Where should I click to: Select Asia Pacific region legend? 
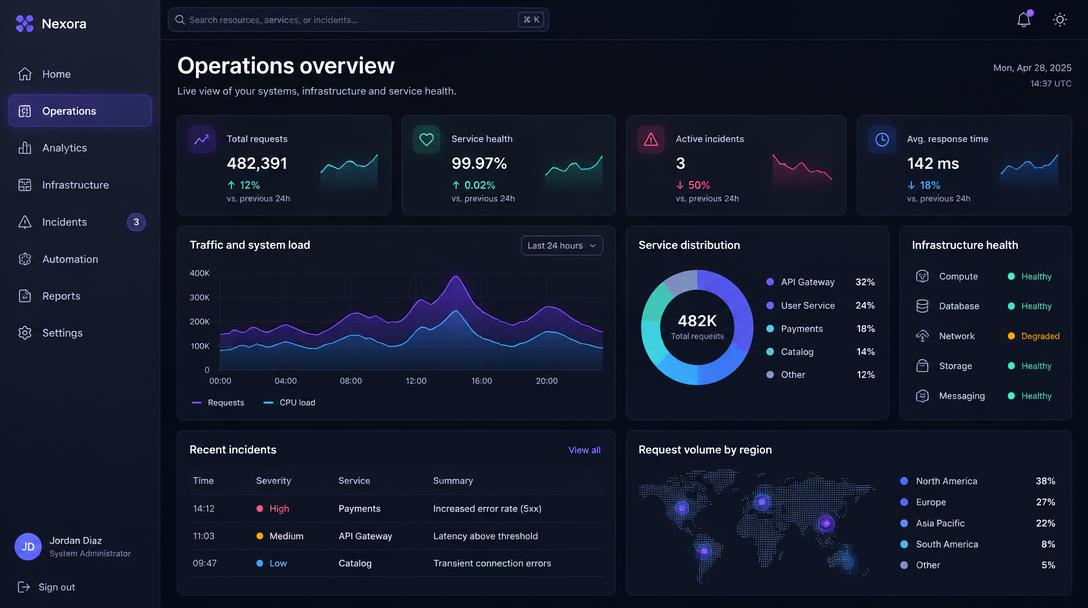tap(978, 523)
